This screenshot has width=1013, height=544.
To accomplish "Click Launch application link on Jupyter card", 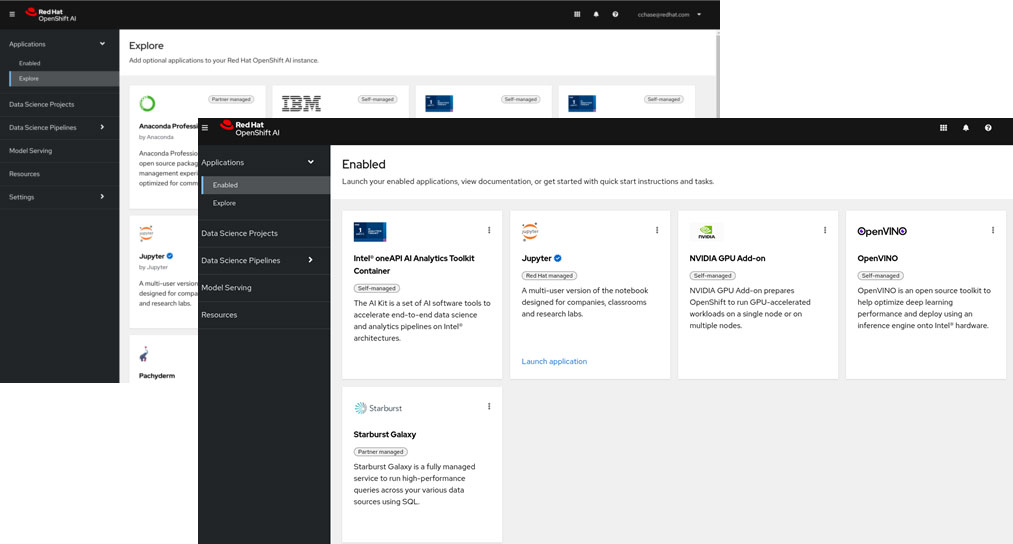I will point(554,361).
